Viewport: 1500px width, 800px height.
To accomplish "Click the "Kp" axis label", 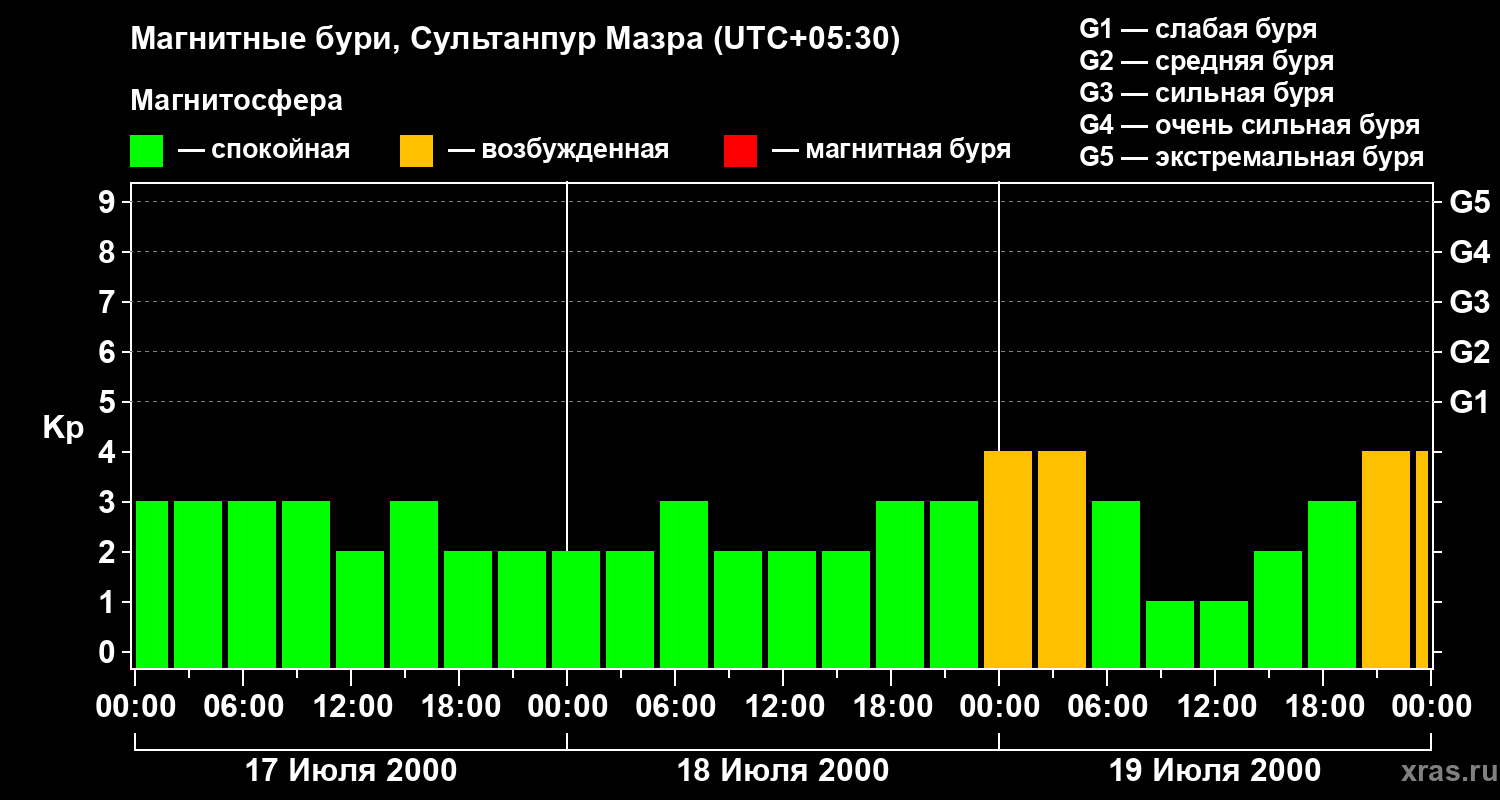I will (64, 427).
